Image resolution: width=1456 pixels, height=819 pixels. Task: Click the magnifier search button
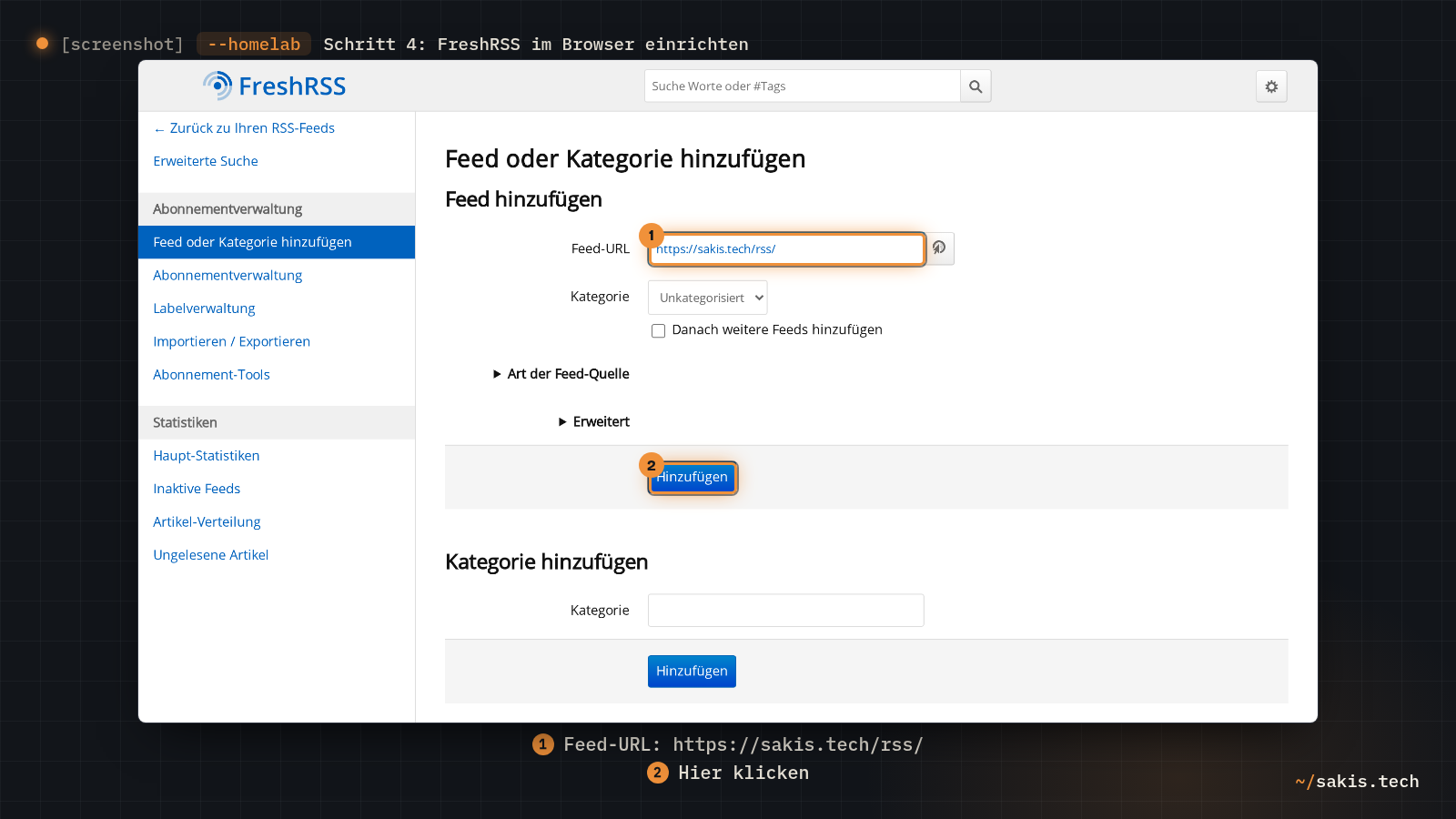(x=976, y=86)
